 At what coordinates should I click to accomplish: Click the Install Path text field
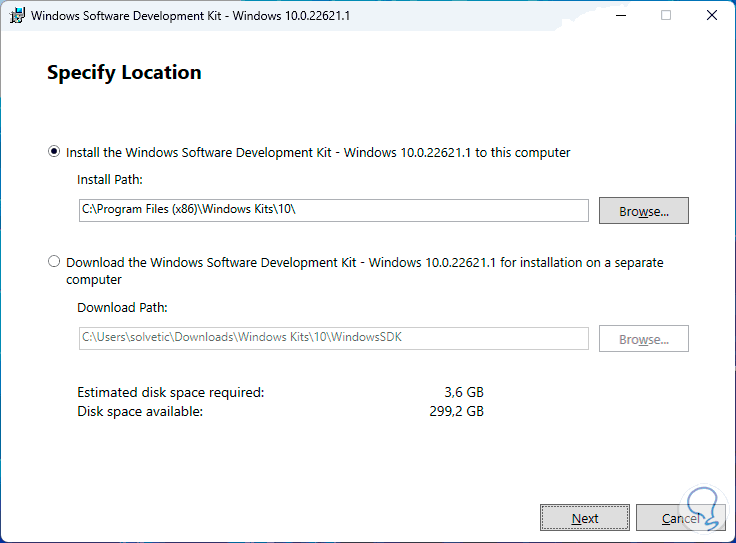333,210
